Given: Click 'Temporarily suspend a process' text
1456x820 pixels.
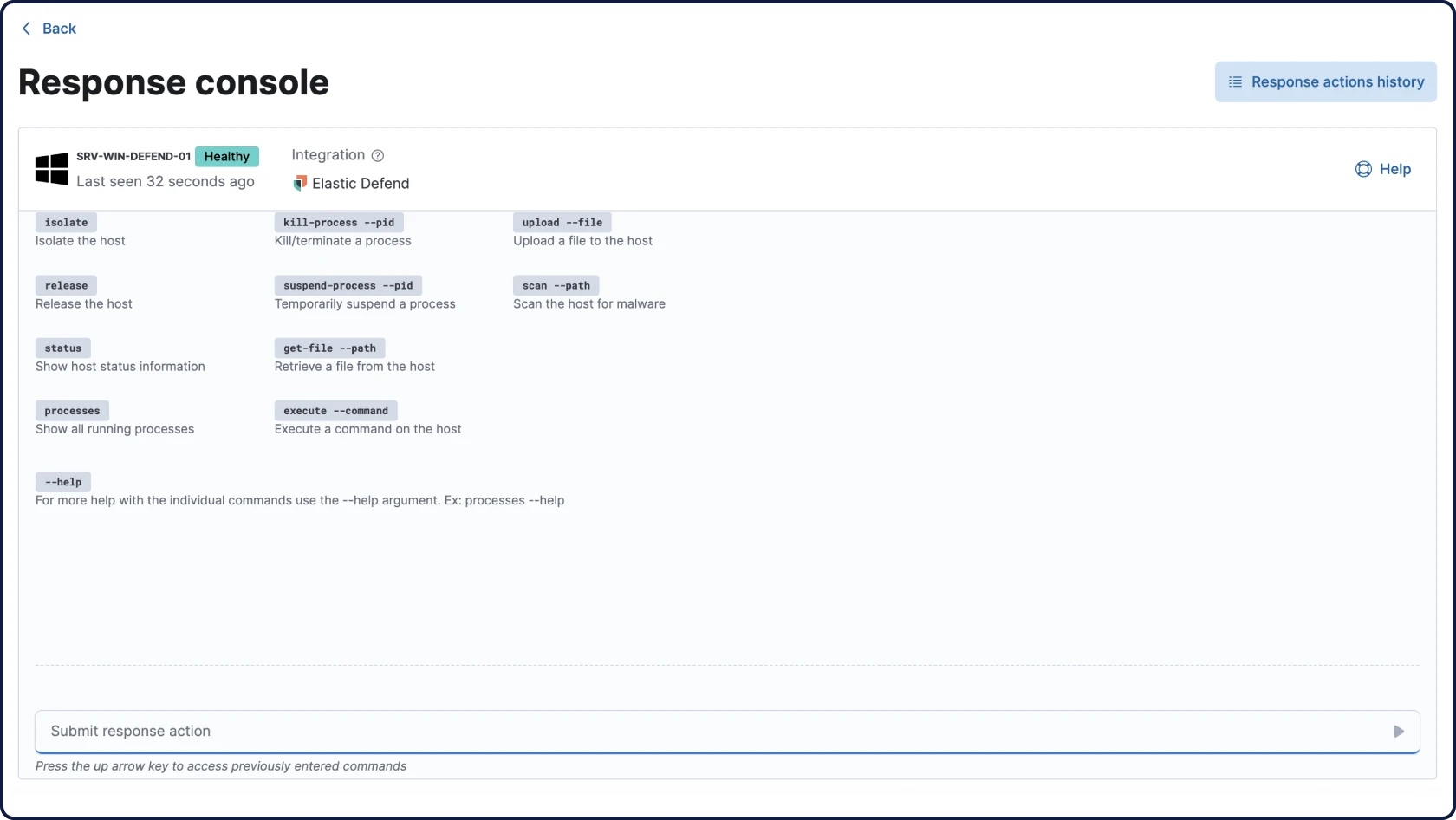Looking at the screenshot, I should point(365,304).
